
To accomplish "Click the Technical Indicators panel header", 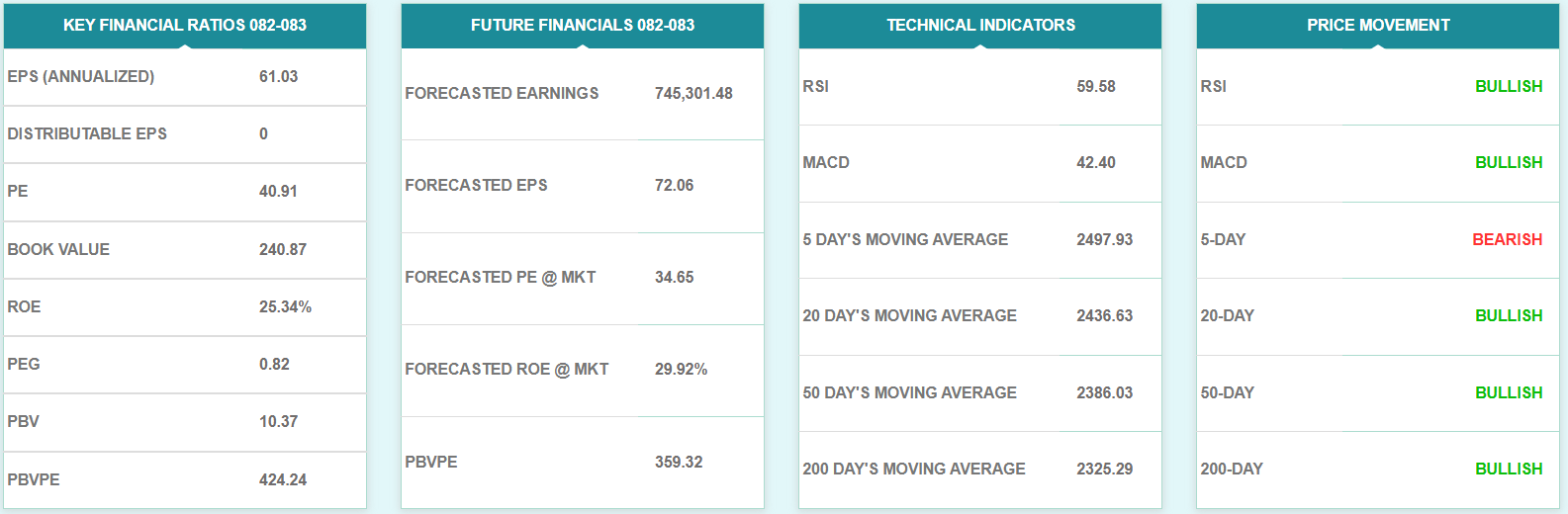I will click(980, 26).
